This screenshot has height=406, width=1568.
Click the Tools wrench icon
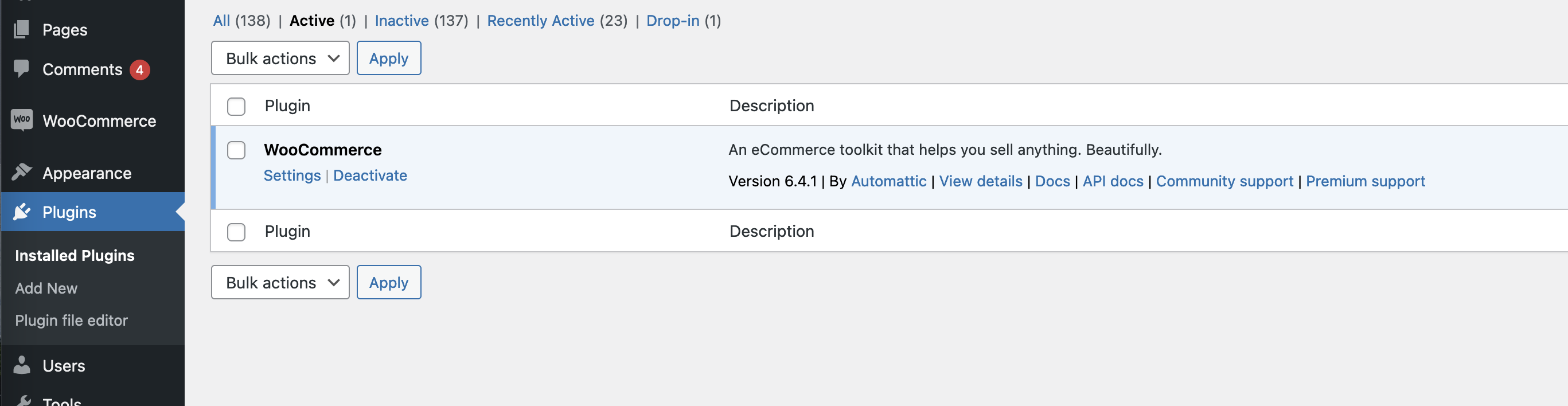(23, 400)
